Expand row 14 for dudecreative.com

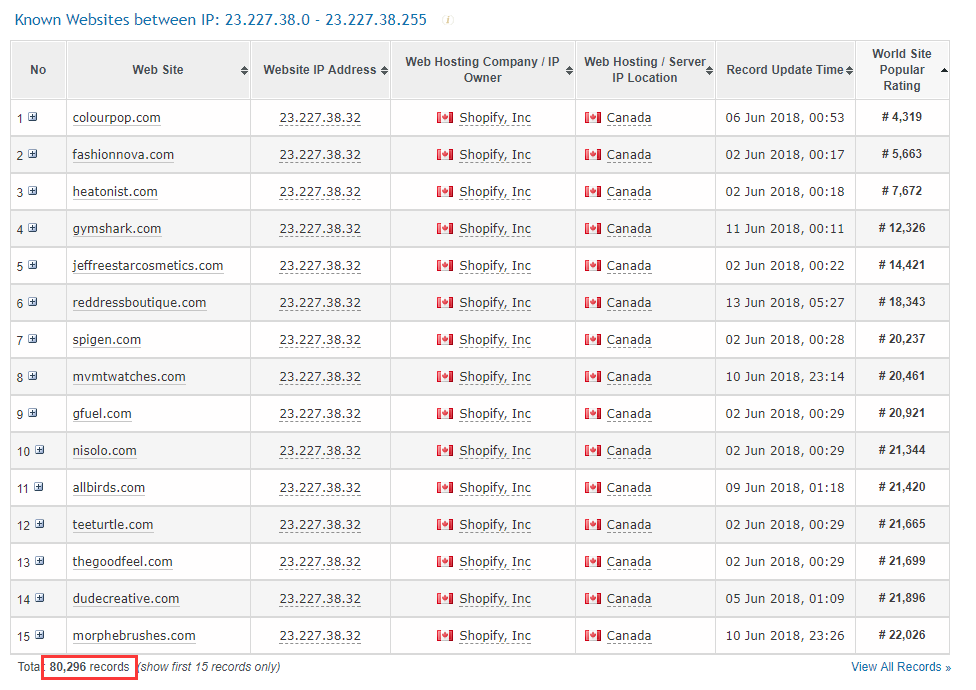(x=39, y=598)
